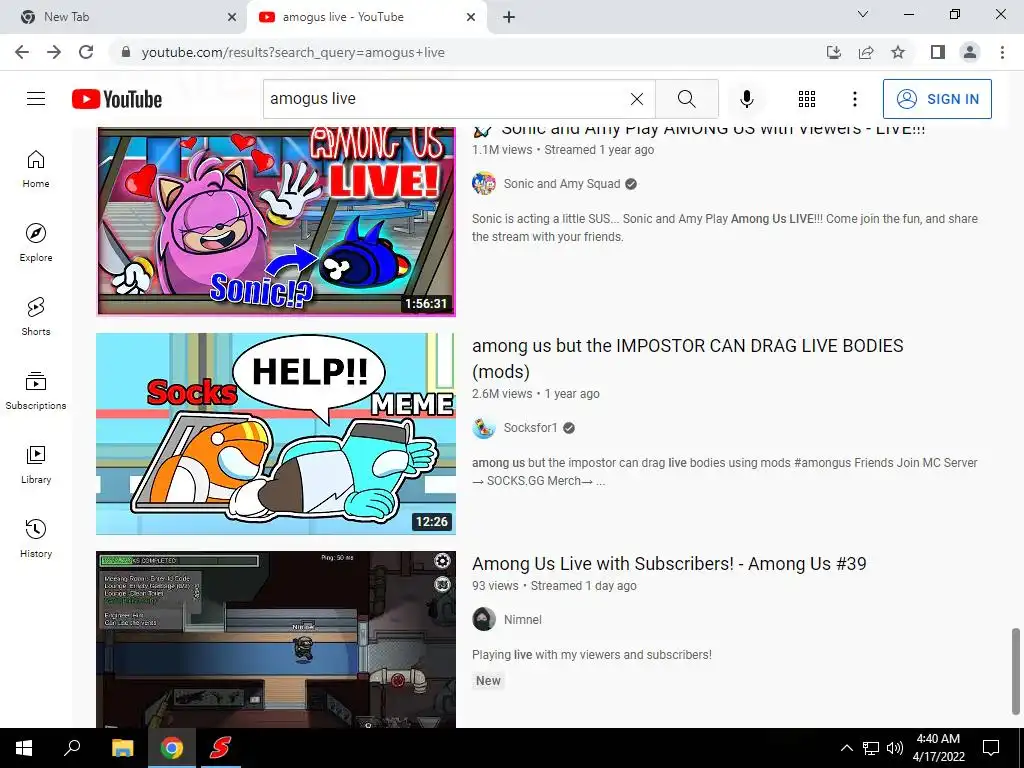The width and height of the screenshot is (1024, 768).
Task: Click the Nimnel channel avatar
Action: click(x=484, y=619)
